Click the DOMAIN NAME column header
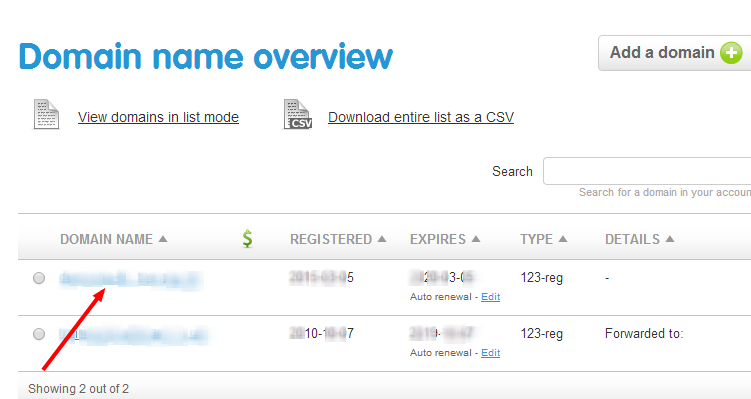This screenshot has height=399, width=751. (x=106, y=239)
